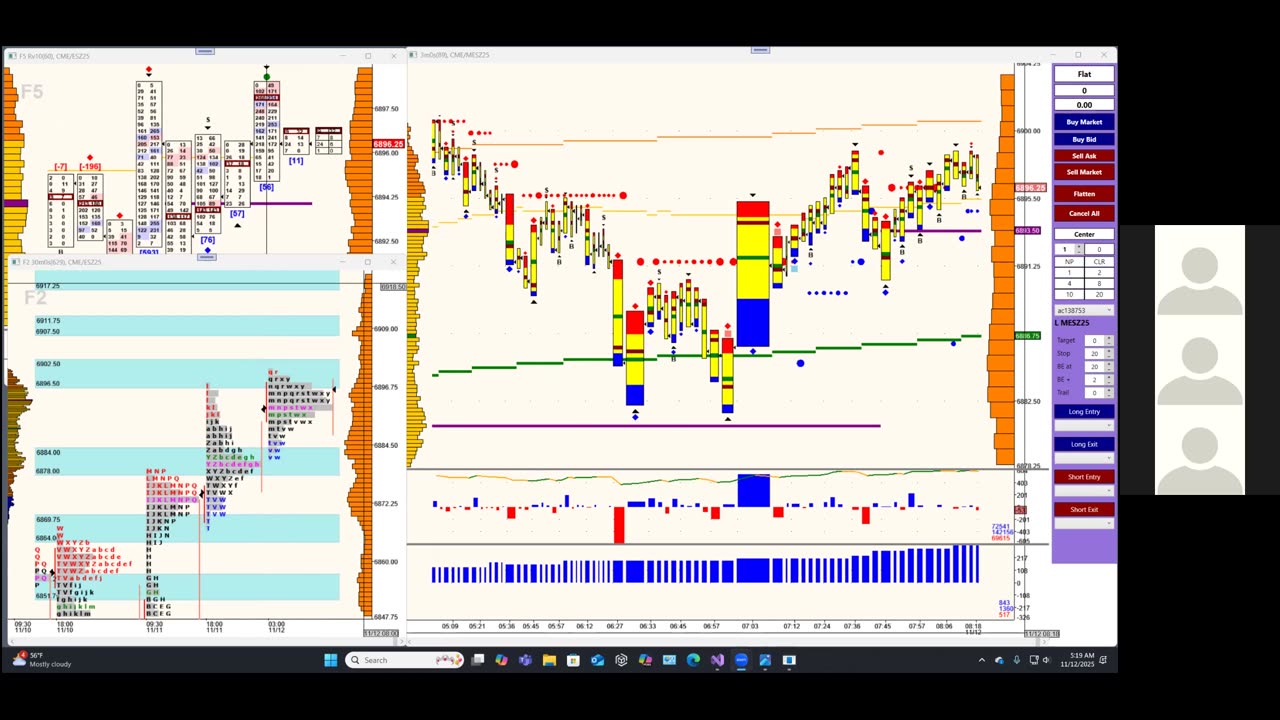Screen dimensions: 1280x720
Task: Click the Buy Bid button
Action: (1084, 139)
